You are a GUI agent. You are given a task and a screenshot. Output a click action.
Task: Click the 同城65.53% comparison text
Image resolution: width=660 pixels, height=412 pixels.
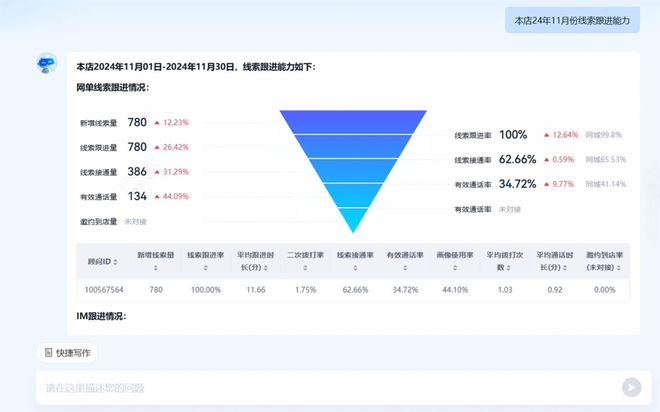[x=606, y=159]
